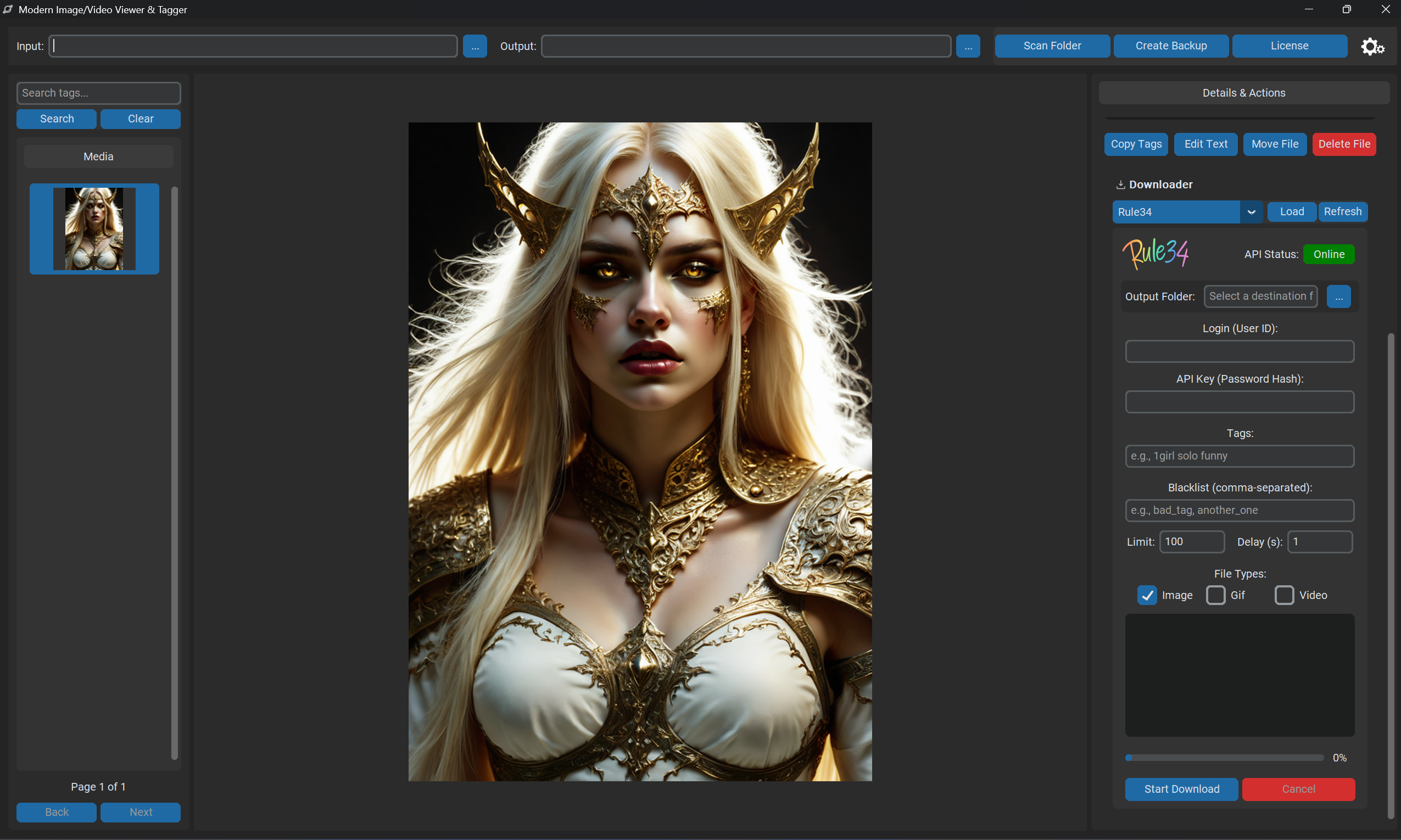Click the Online API status badge
Viewport: 1401px width, 840px height.
pos(1328,254)
